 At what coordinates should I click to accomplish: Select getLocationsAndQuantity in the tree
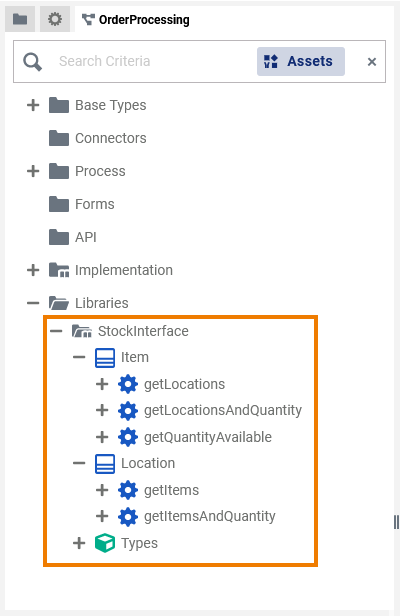223,411
